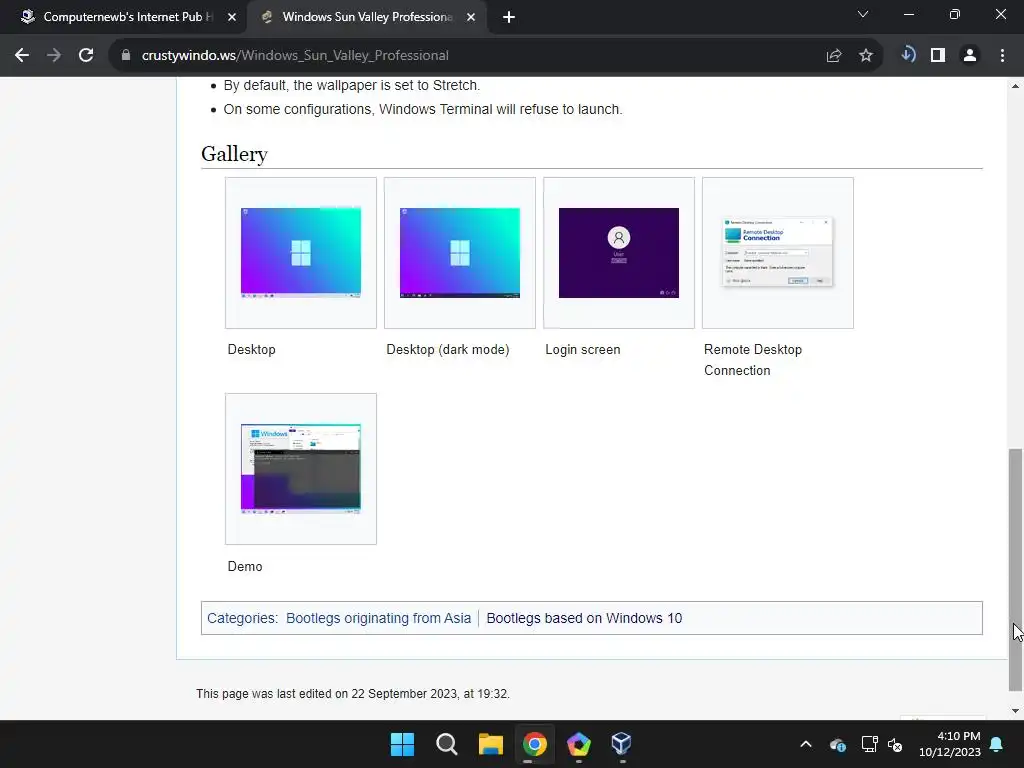
Task: Click the 'Demo' caption text
Action: click(245, 566)
